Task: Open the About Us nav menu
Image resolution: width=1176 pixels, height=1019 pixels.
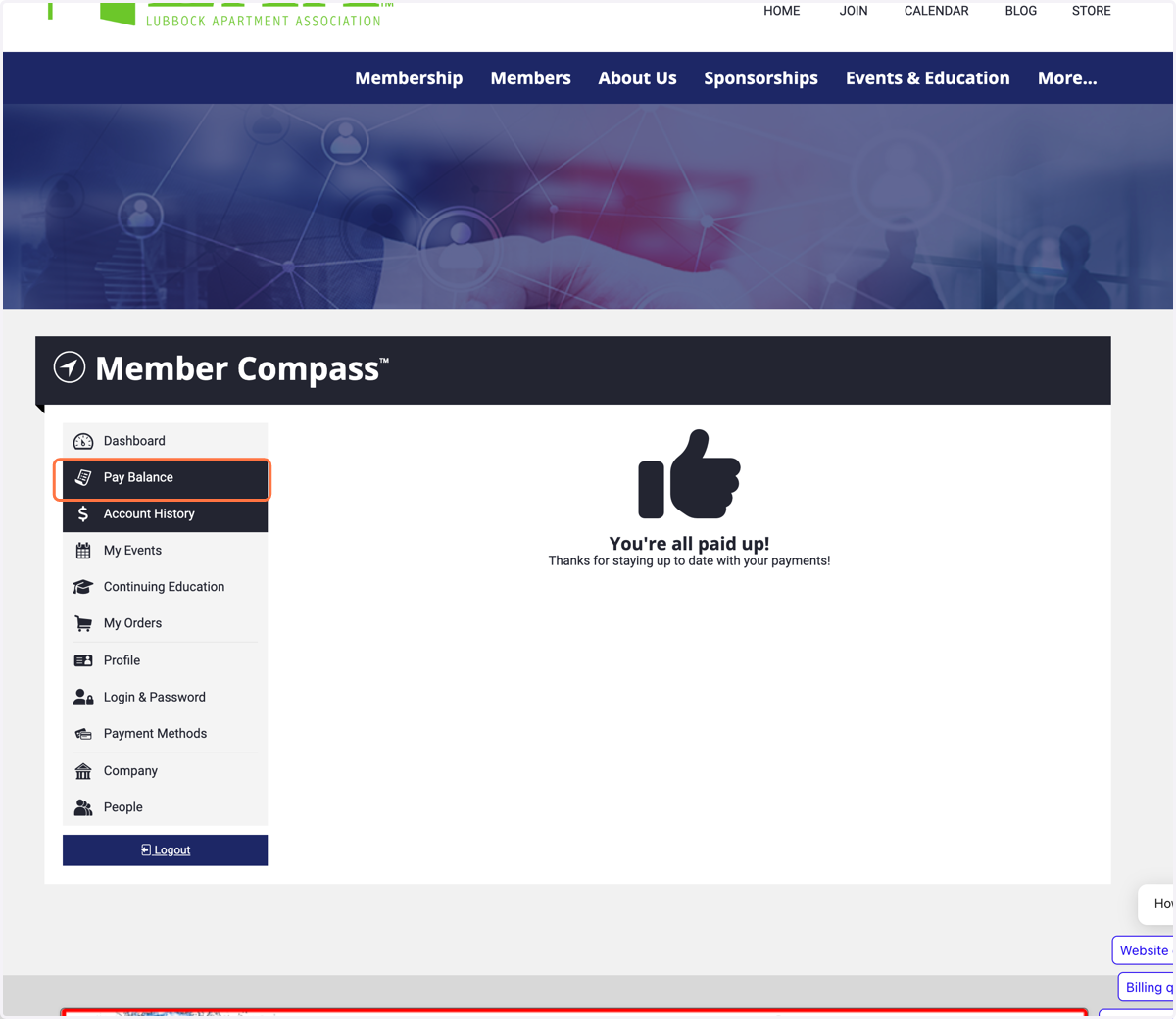Action: click(x=637, y=78)
